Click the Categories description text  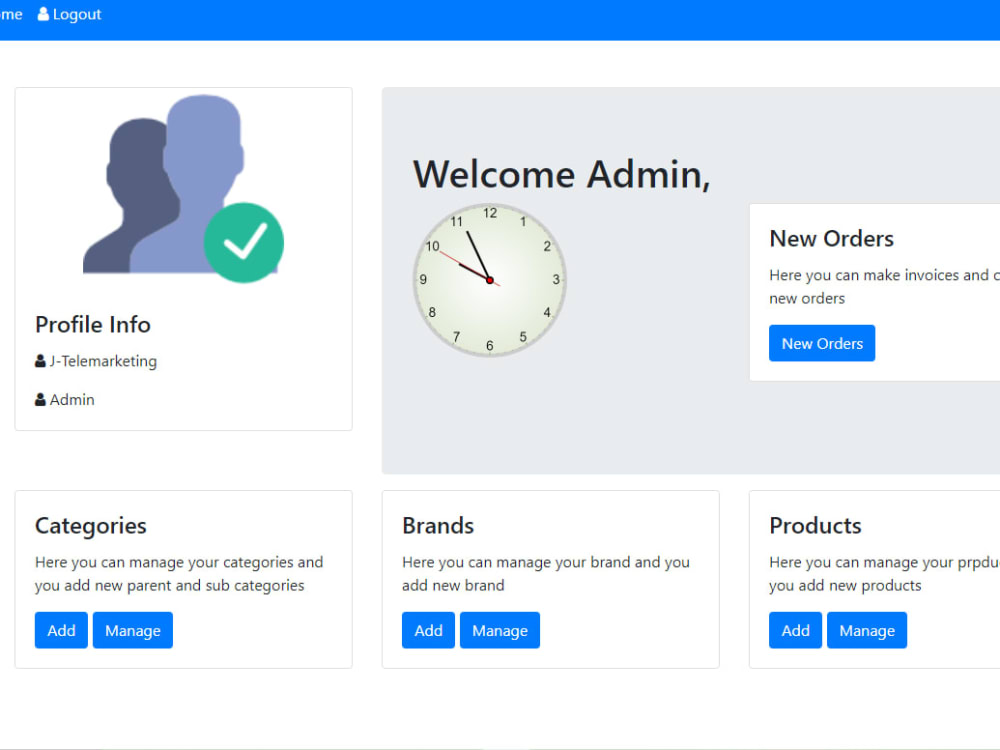179,574
